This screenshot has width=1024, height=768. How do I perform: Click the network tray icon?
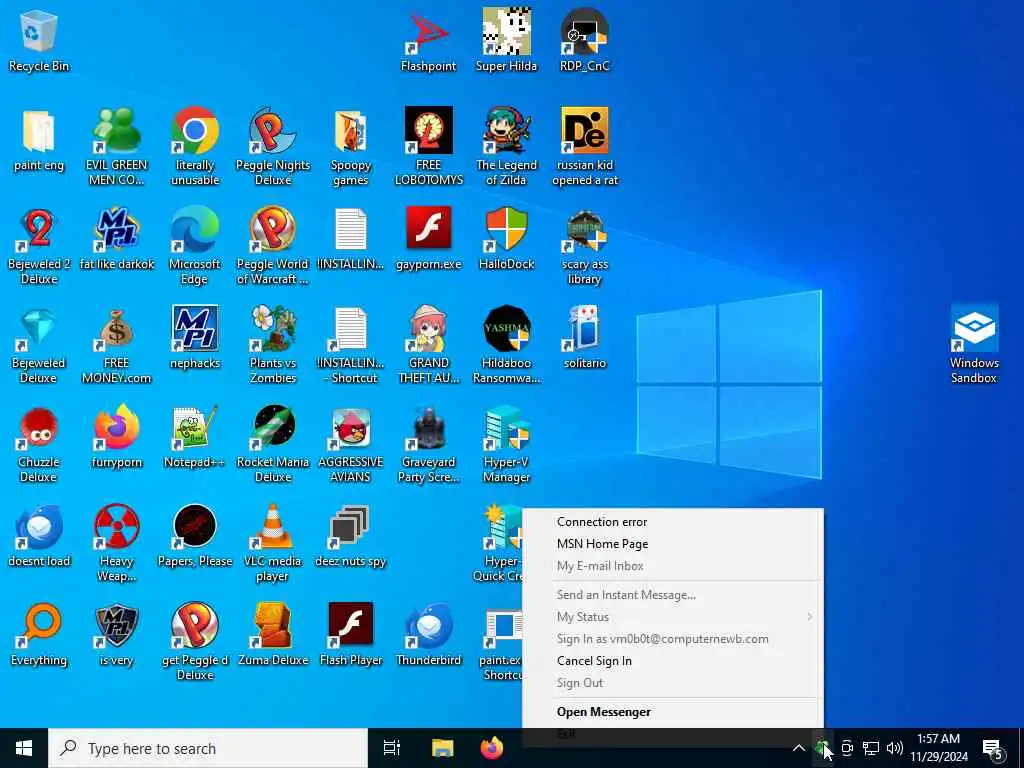click(x=871, y=748)
